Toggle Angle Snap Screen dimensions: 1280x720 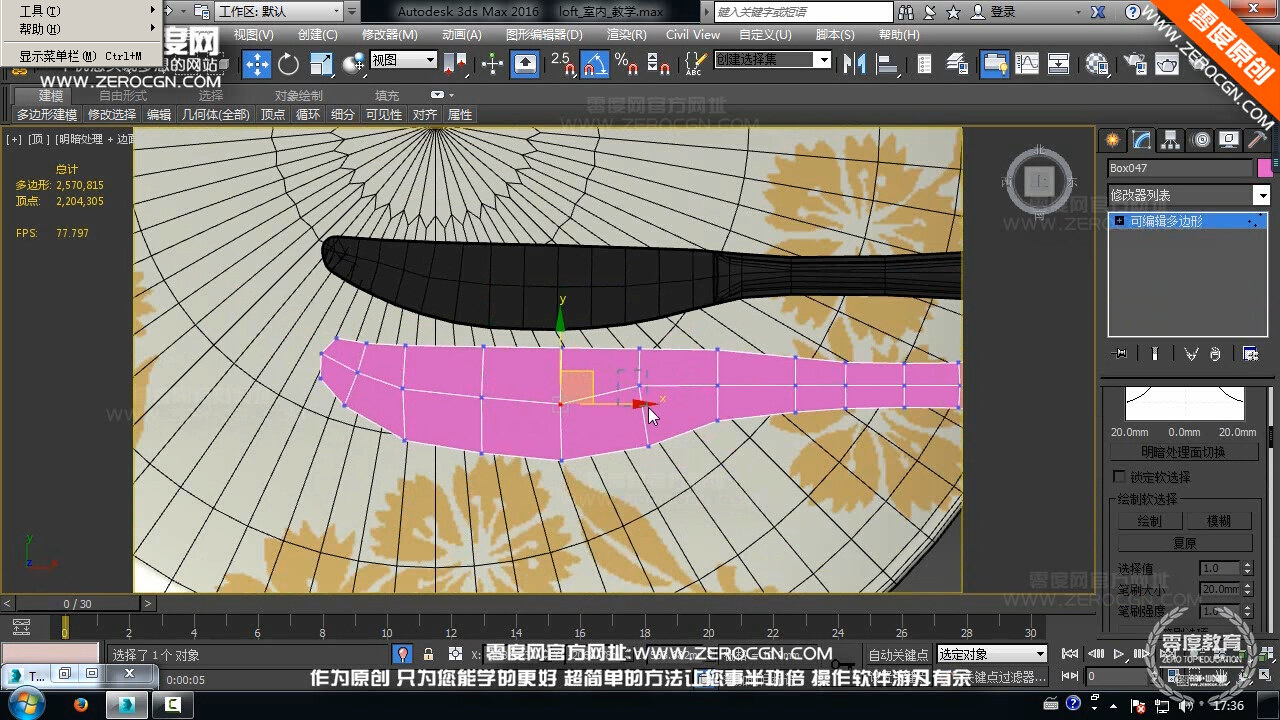(595, 64)
